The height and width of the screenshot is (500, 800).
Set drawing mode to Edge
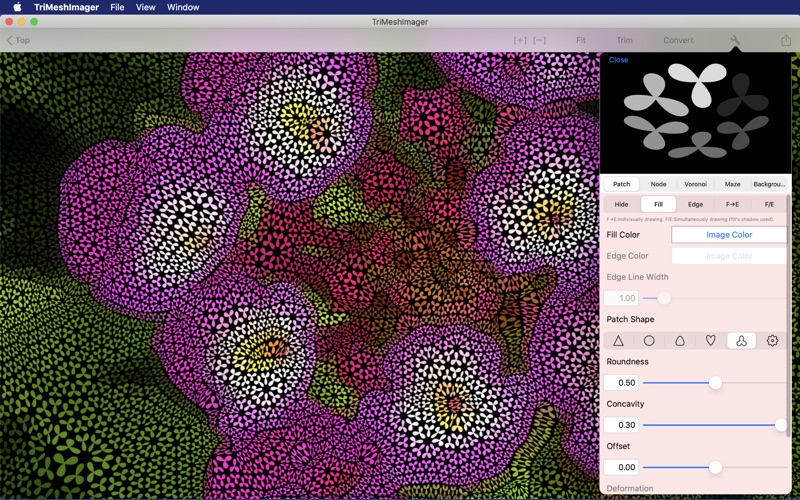point(695,204)
